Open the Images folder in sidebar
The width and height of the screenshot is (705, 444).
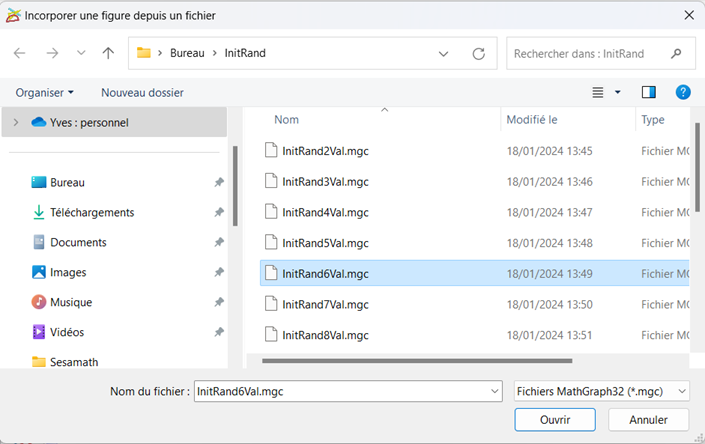(68, 272)
